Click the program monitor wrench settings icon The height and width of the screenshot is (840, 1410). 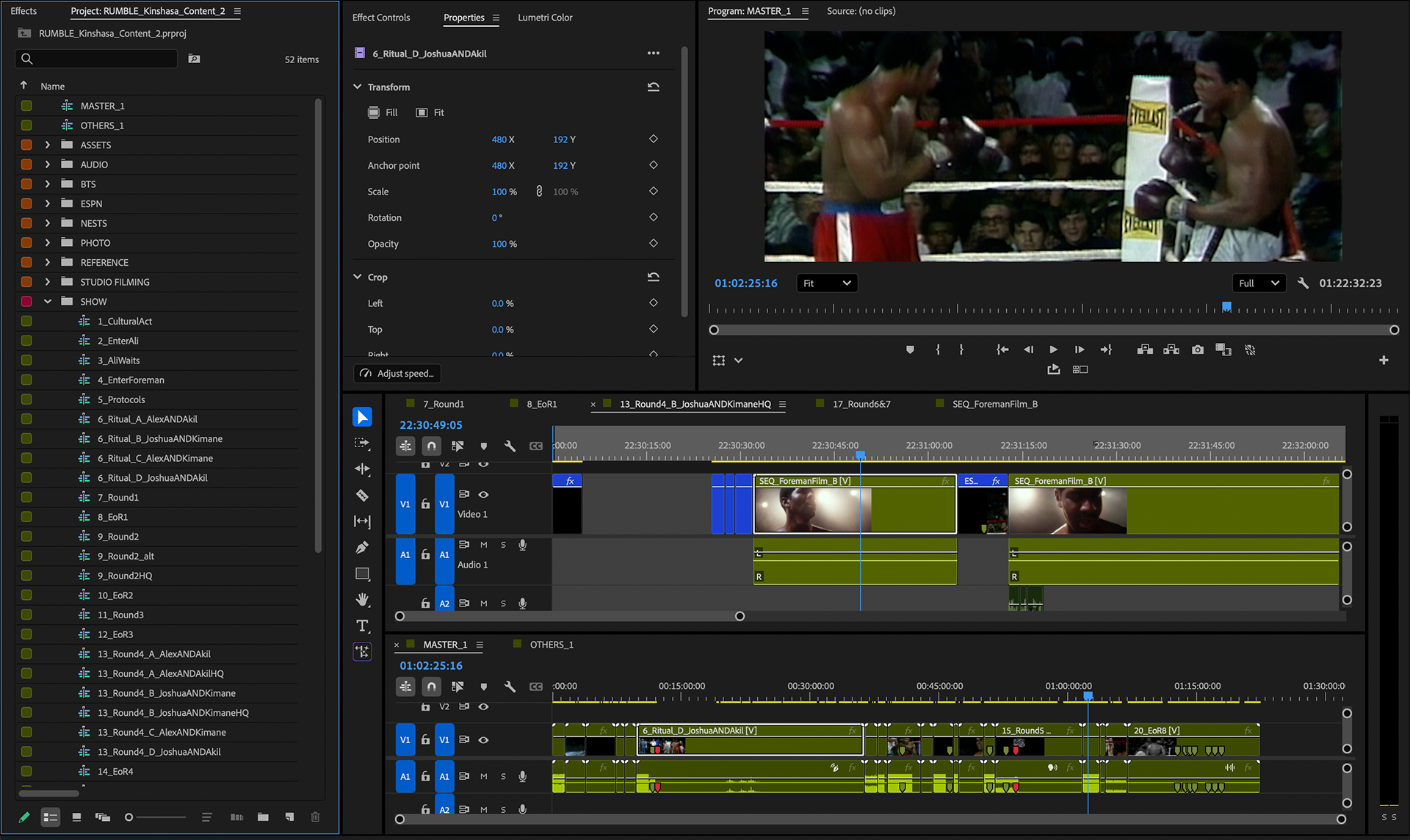[1303, 283]
